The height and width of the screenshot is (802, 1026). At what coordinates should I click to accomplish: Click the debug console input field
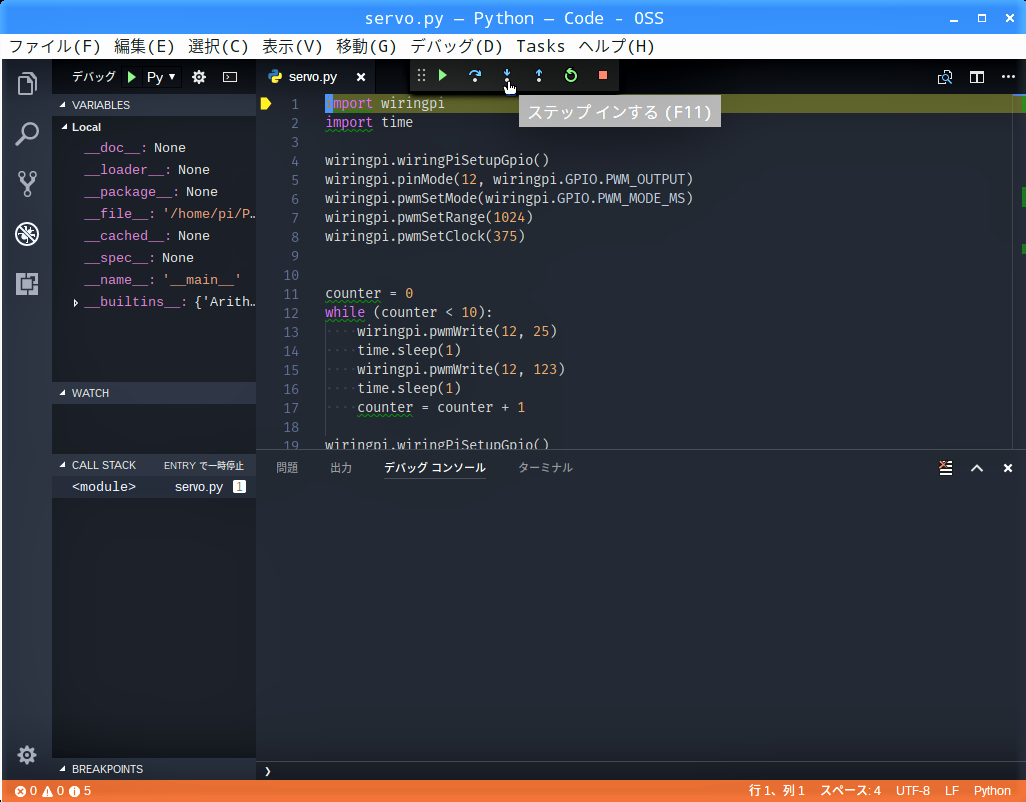641,771
